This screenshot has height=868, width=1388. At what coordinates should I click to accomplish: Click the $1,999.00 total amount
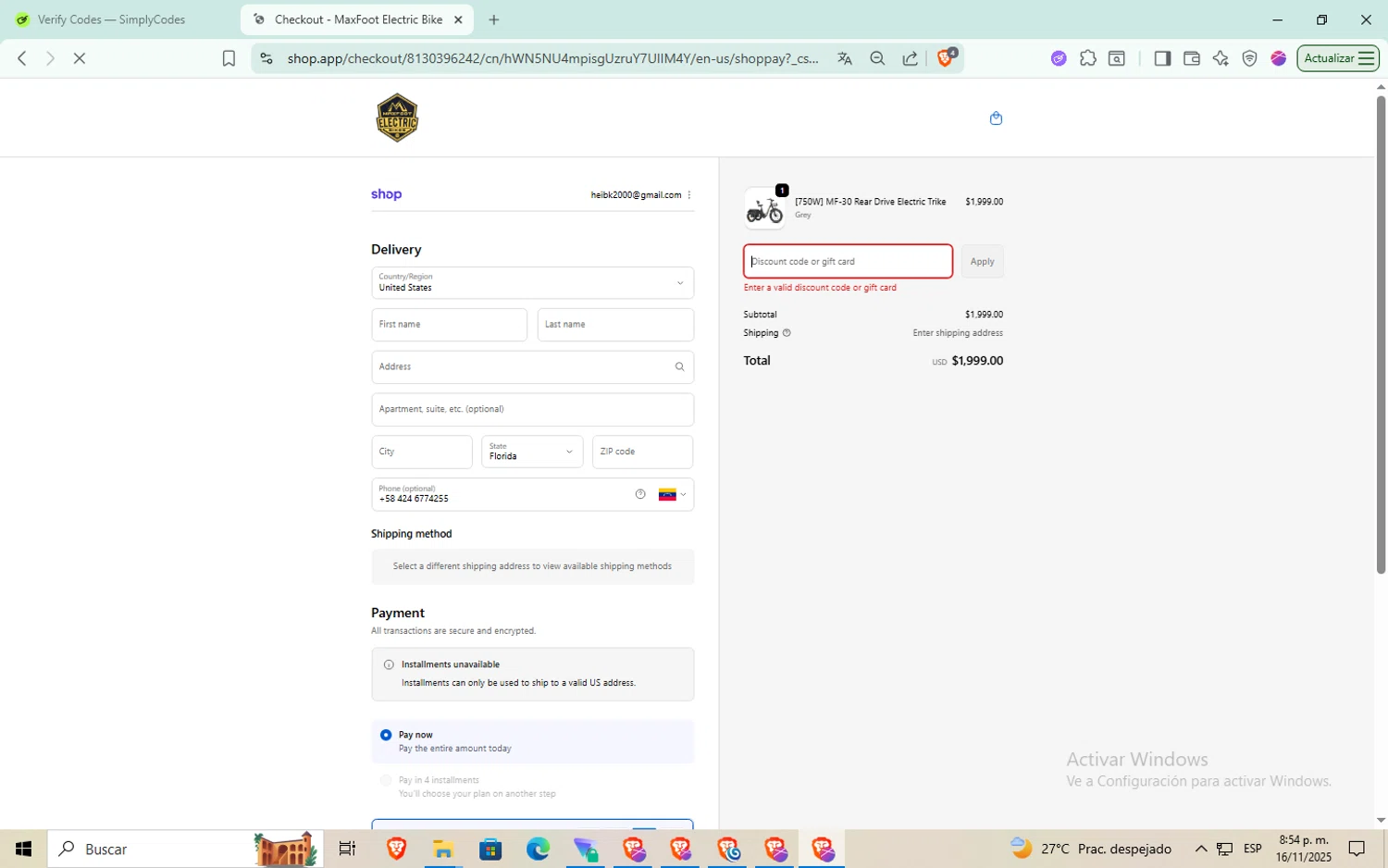[977, 361]
